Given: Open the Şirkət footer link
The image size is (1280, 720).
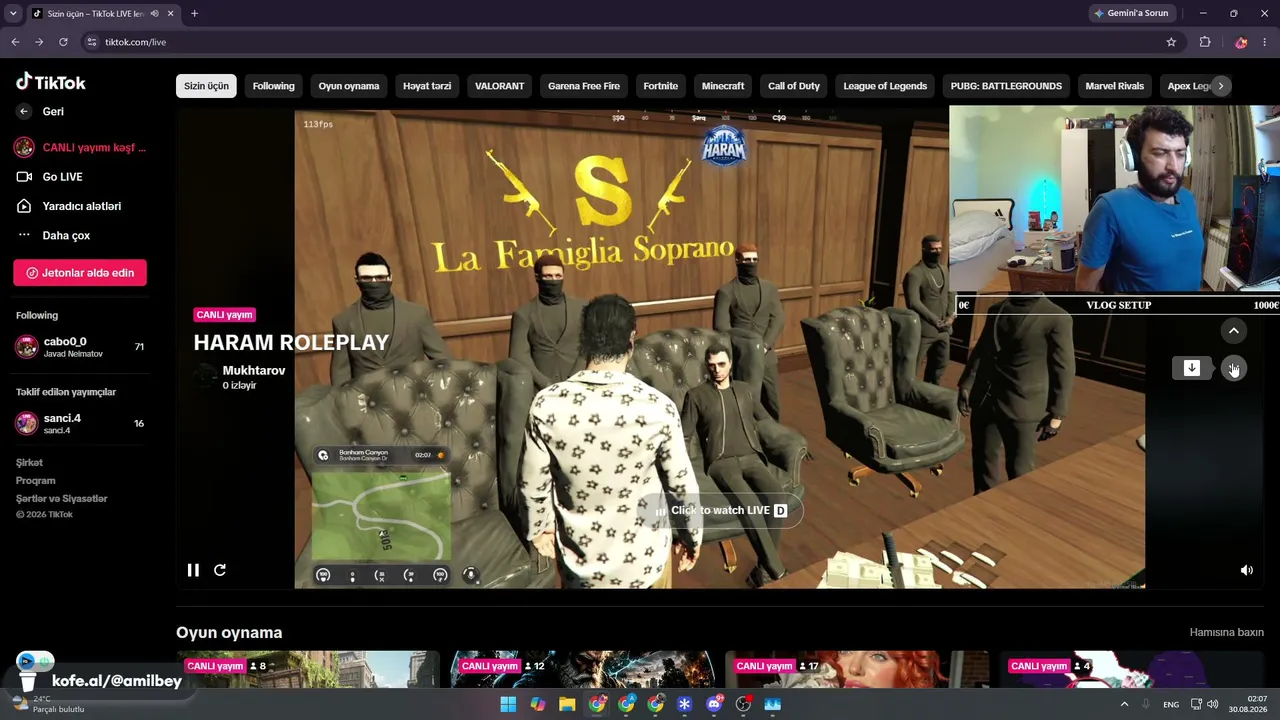Looking at the screenshot, I should click(29, 463).
